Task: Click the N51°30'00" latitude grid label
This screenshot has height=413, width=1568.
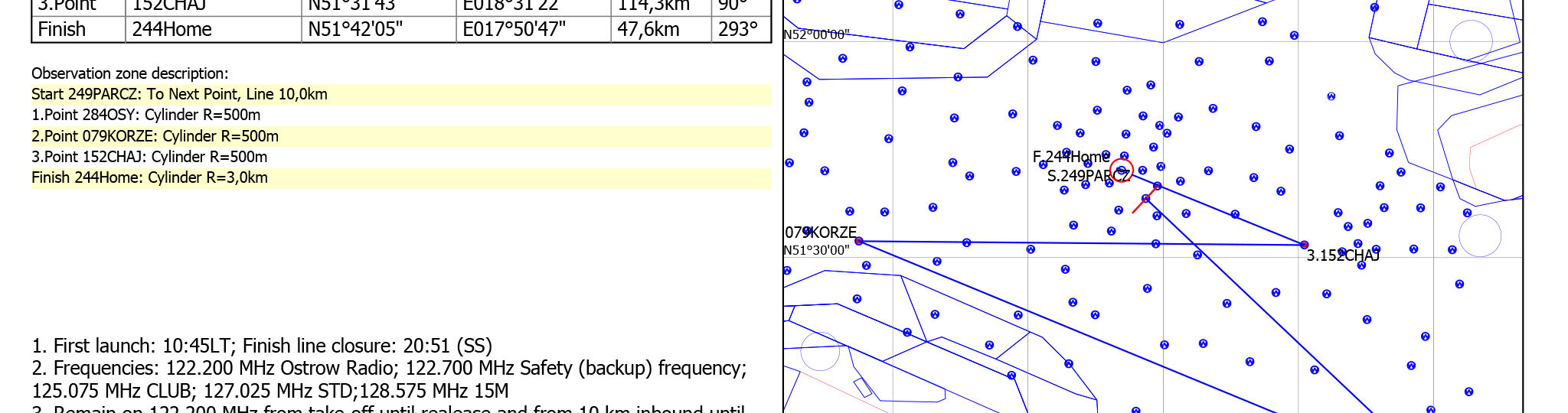Action: (x=816, y=250)
